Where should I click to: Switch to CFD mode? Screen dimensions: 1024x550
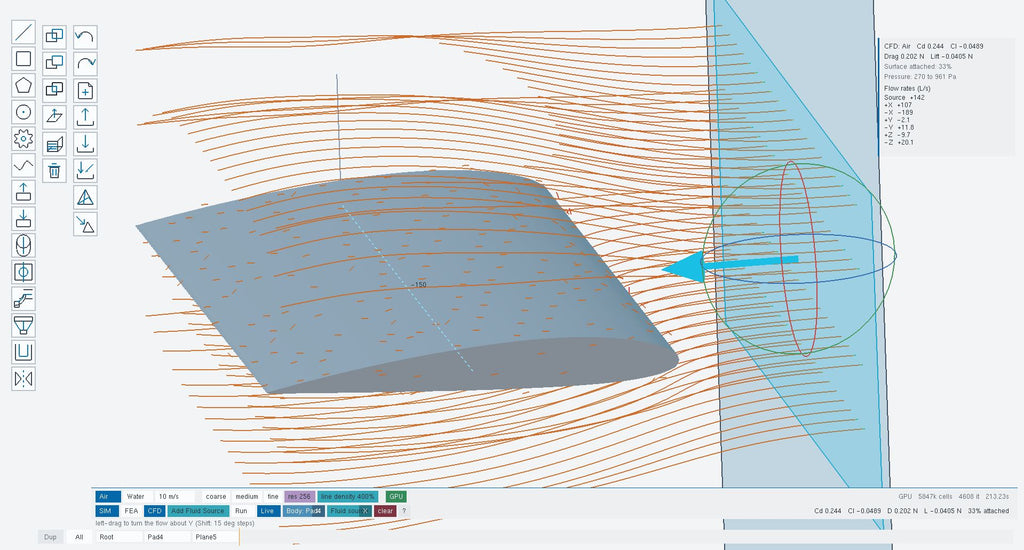click(155, 511)
